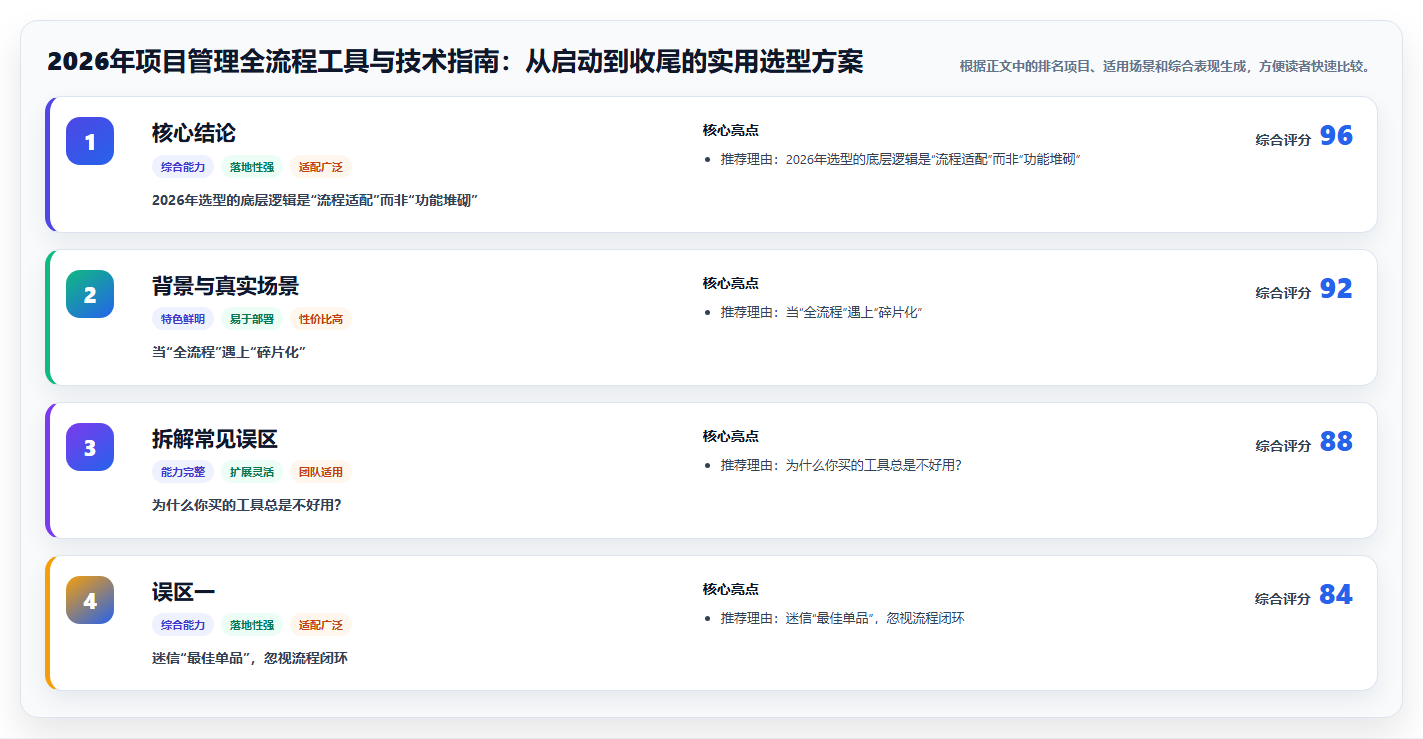Open the 核心结论 card title
1423x739 pixels.
coord(194,133)
